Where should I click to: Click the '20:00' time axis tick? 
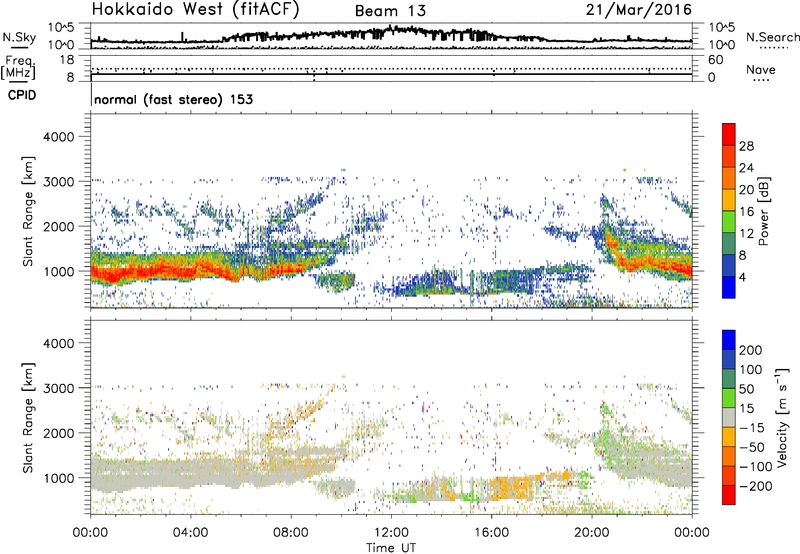click(591, 533)
